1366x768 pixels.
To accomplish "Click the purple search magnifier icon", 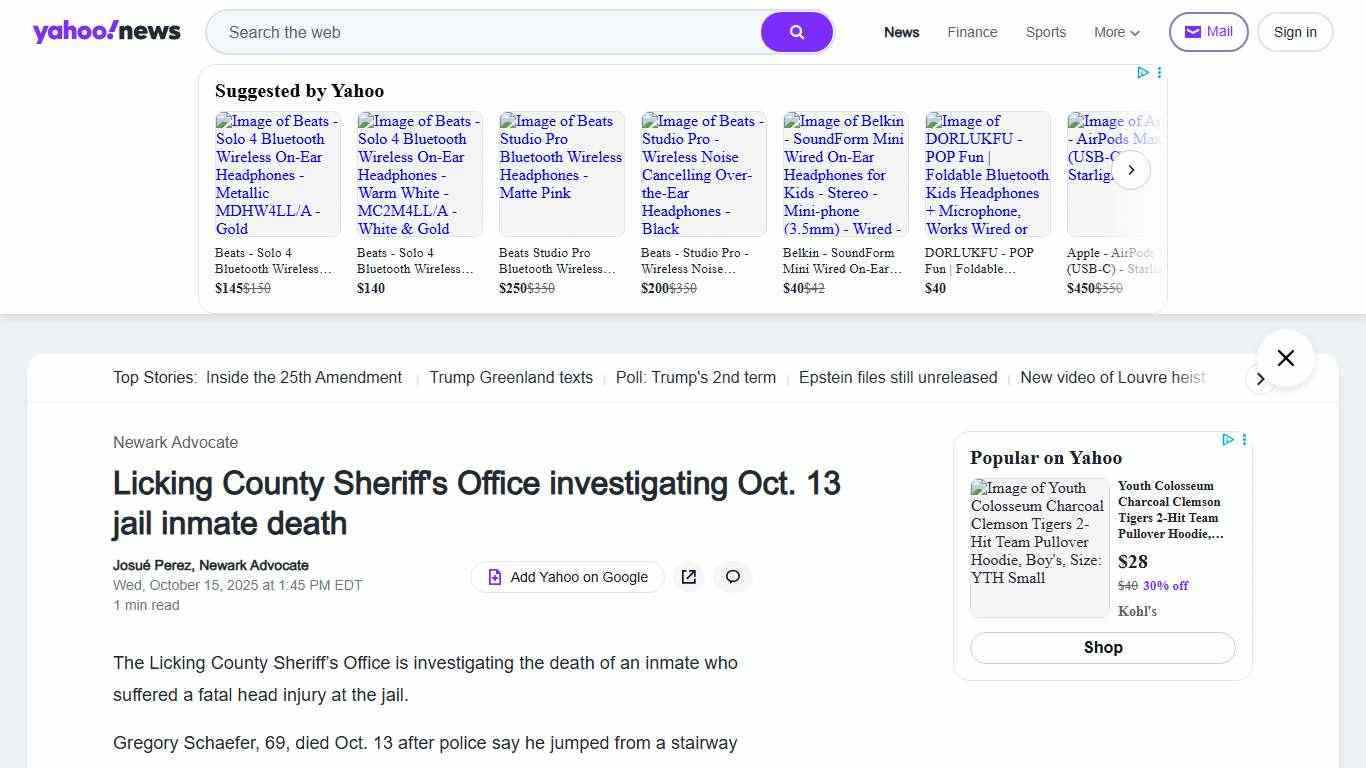I will pyautogui.click(x=796, y=32).
